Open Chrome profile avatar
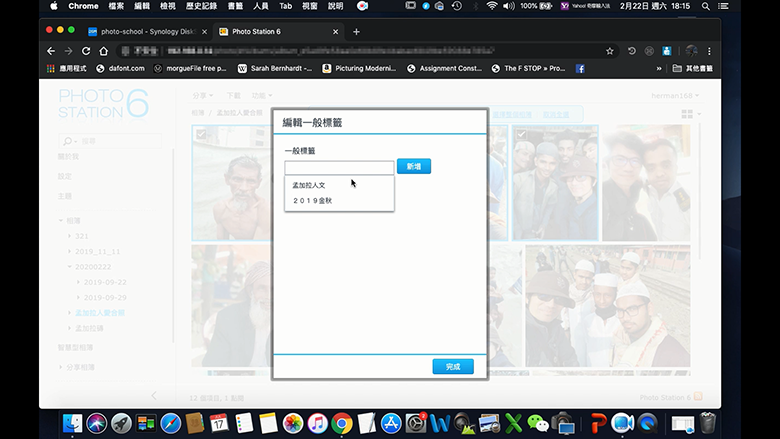 pos(691,51)
